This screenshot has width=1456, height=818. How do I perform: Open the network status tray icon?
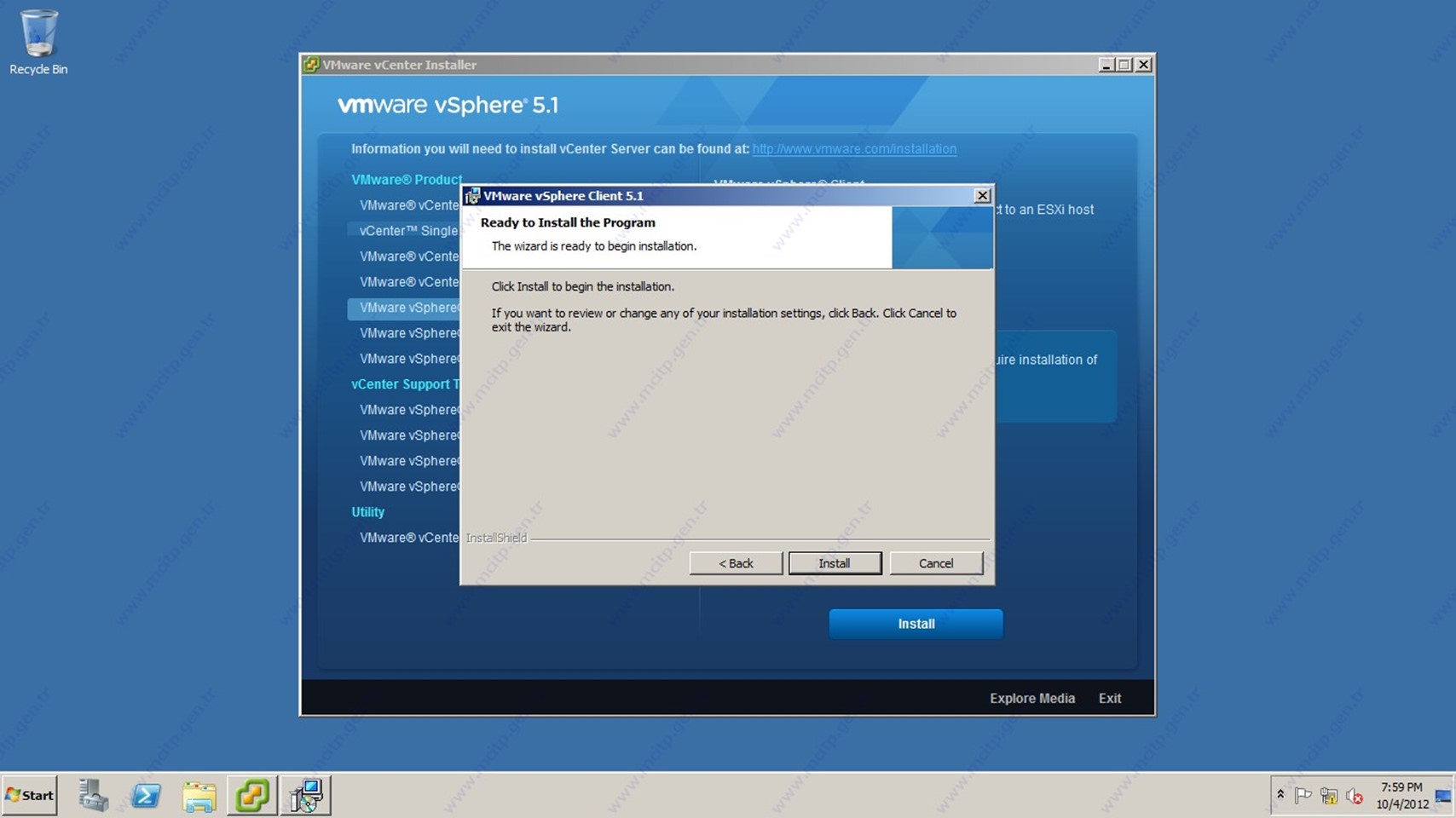tap(1329, 796)
